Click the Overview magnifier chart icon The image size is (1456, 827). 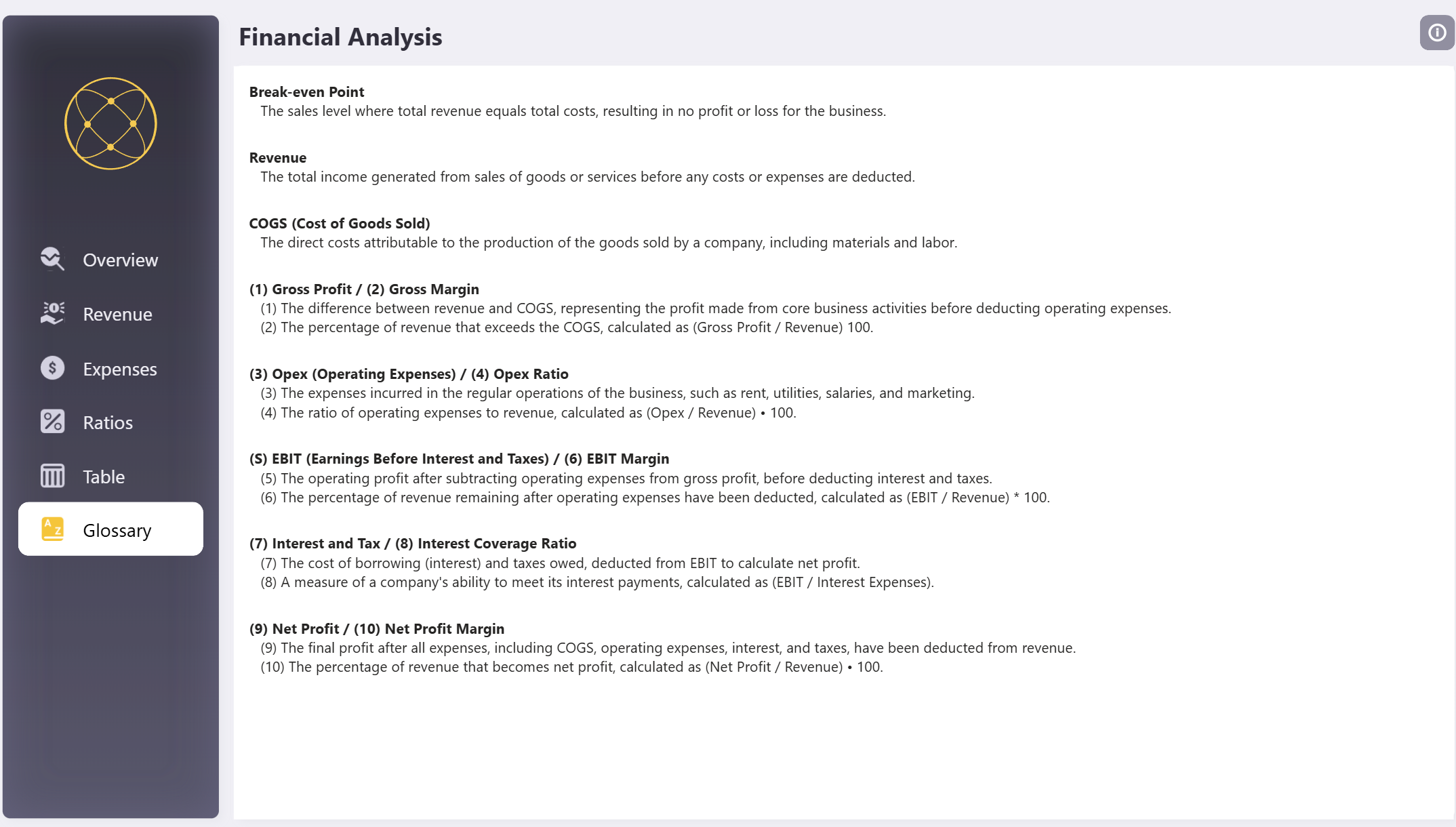[52, 260]
